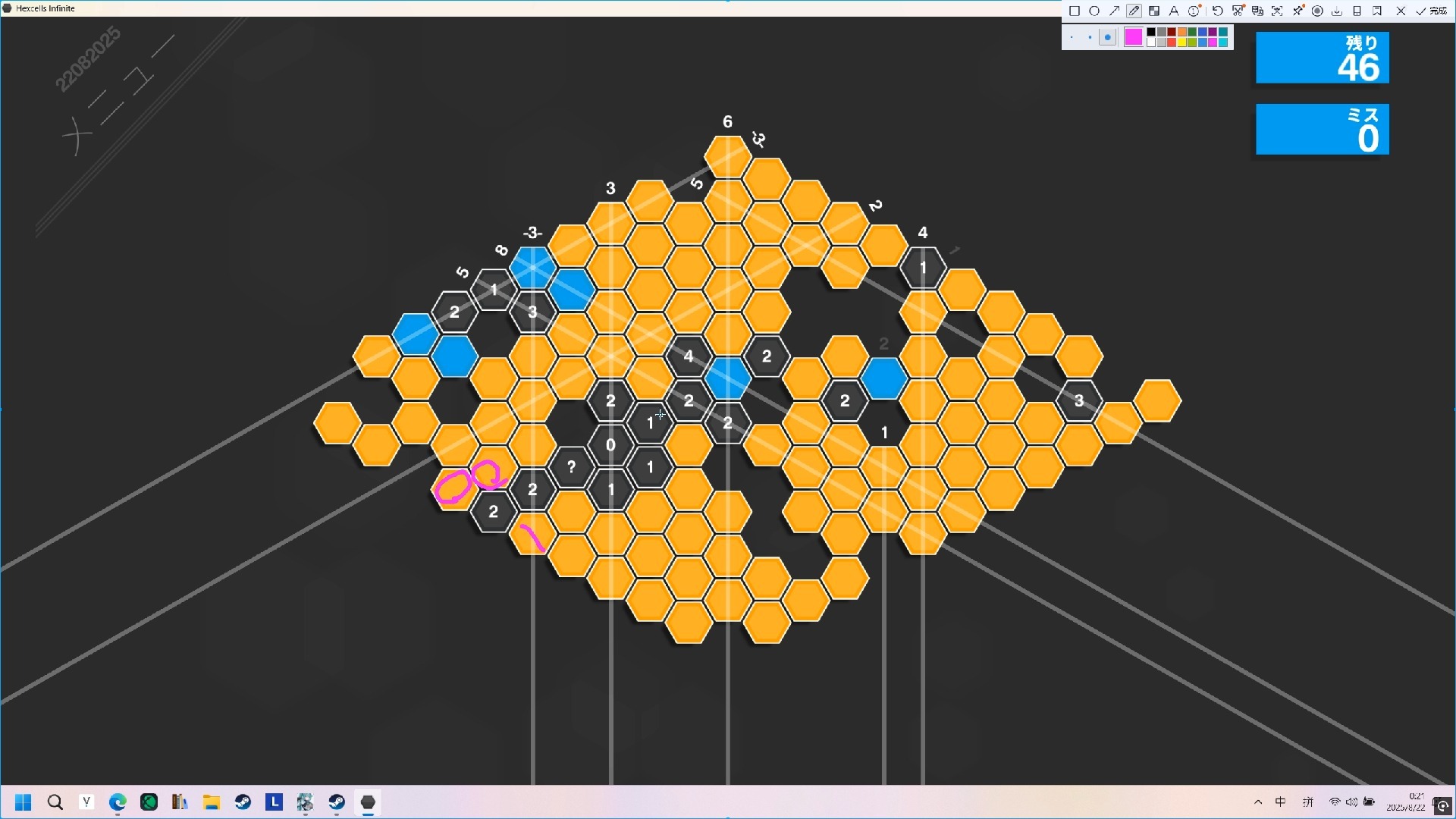
Task: Open the bookshelf app on taskbar
Action: [180, 802]
